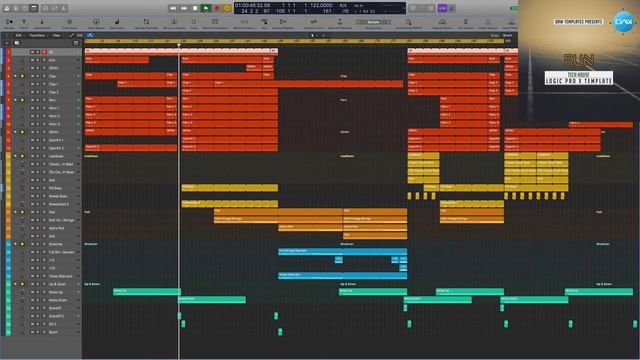Collapse the Perc track stack triangle
The width and height of the screenshot is (640, 360).
pos(16,100)
